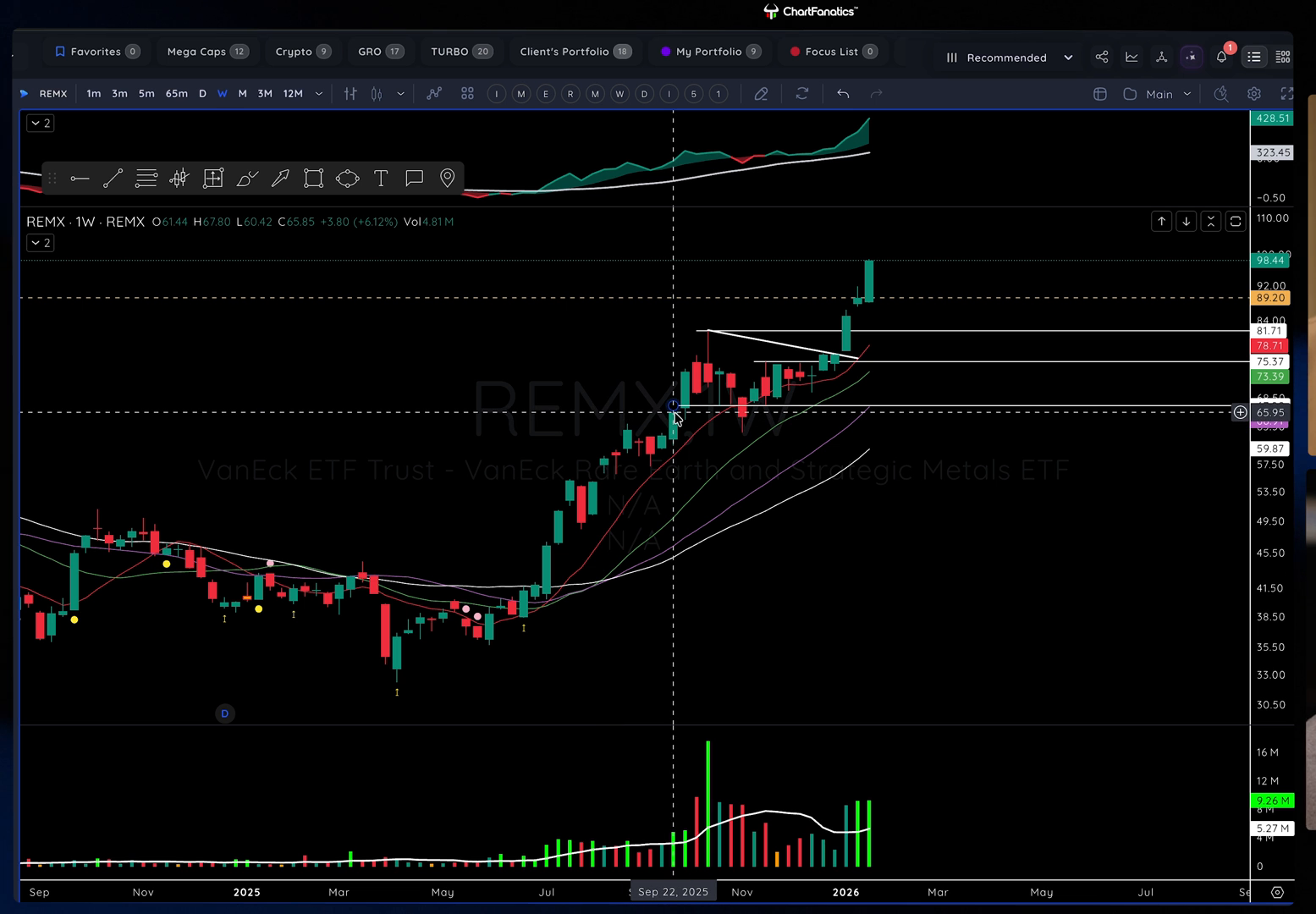
Task: Click the candlestick chart type icon
Action: point(377,94)
